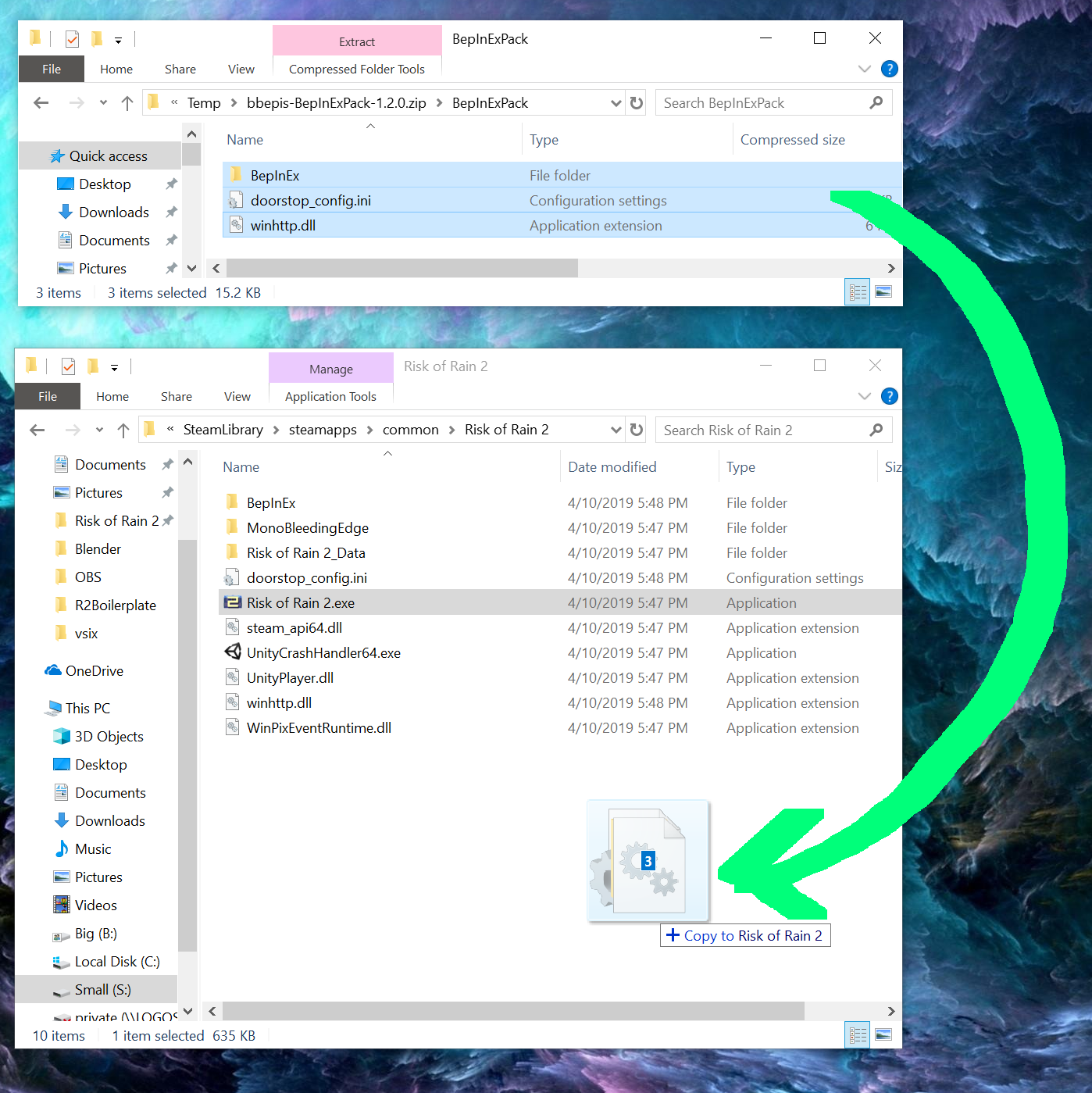
Task: Click Manage contextual tab in Risk of Rain 2 window
Action: pos(331,369)
